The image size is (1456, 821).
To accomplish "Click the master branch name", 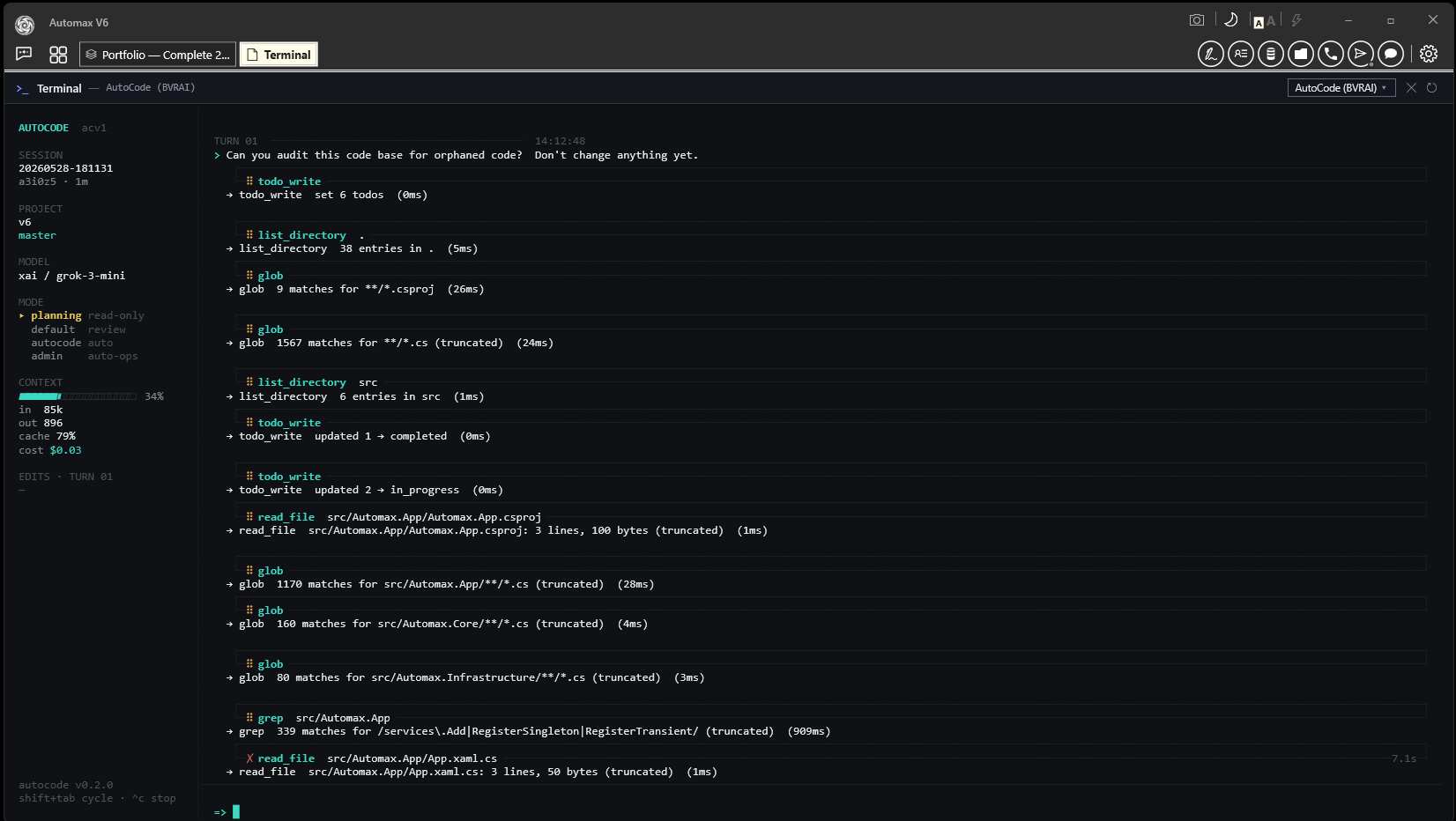I will [37, 235].
